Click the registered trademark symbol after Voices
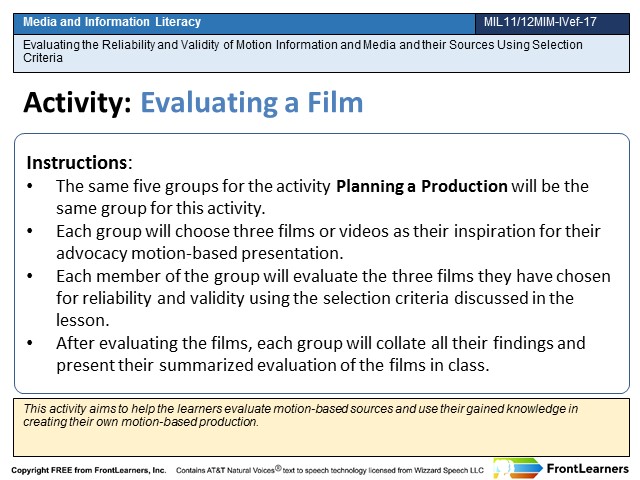 278,468
